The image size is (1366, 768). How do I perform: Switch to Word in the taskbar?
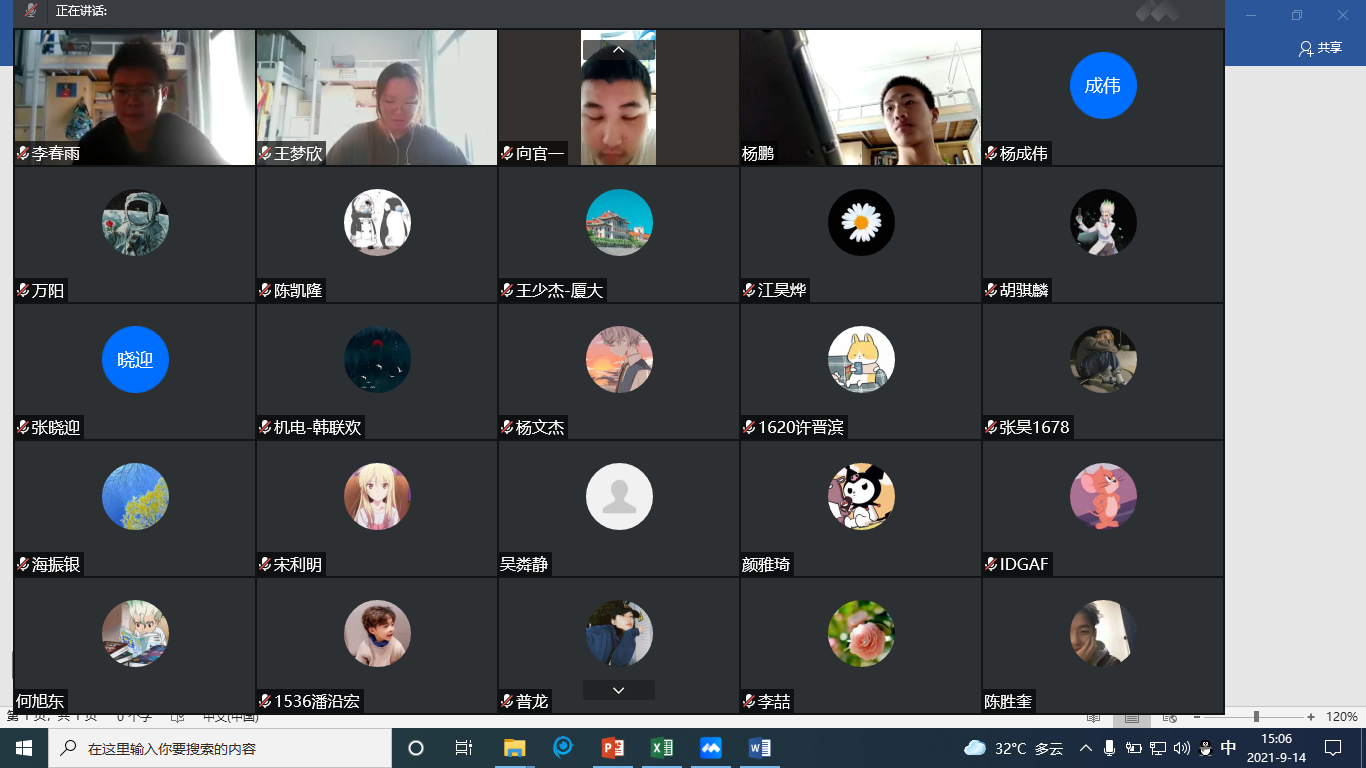(x=759, y=748)
